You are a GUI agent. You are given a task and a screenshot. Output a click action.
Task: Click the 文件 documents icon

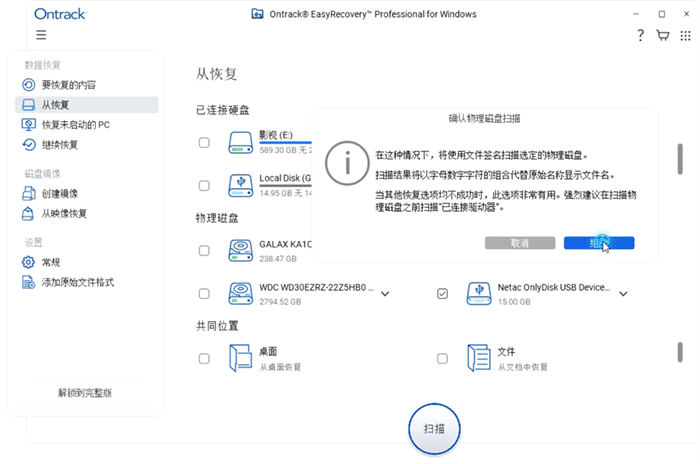coord(479,358)
